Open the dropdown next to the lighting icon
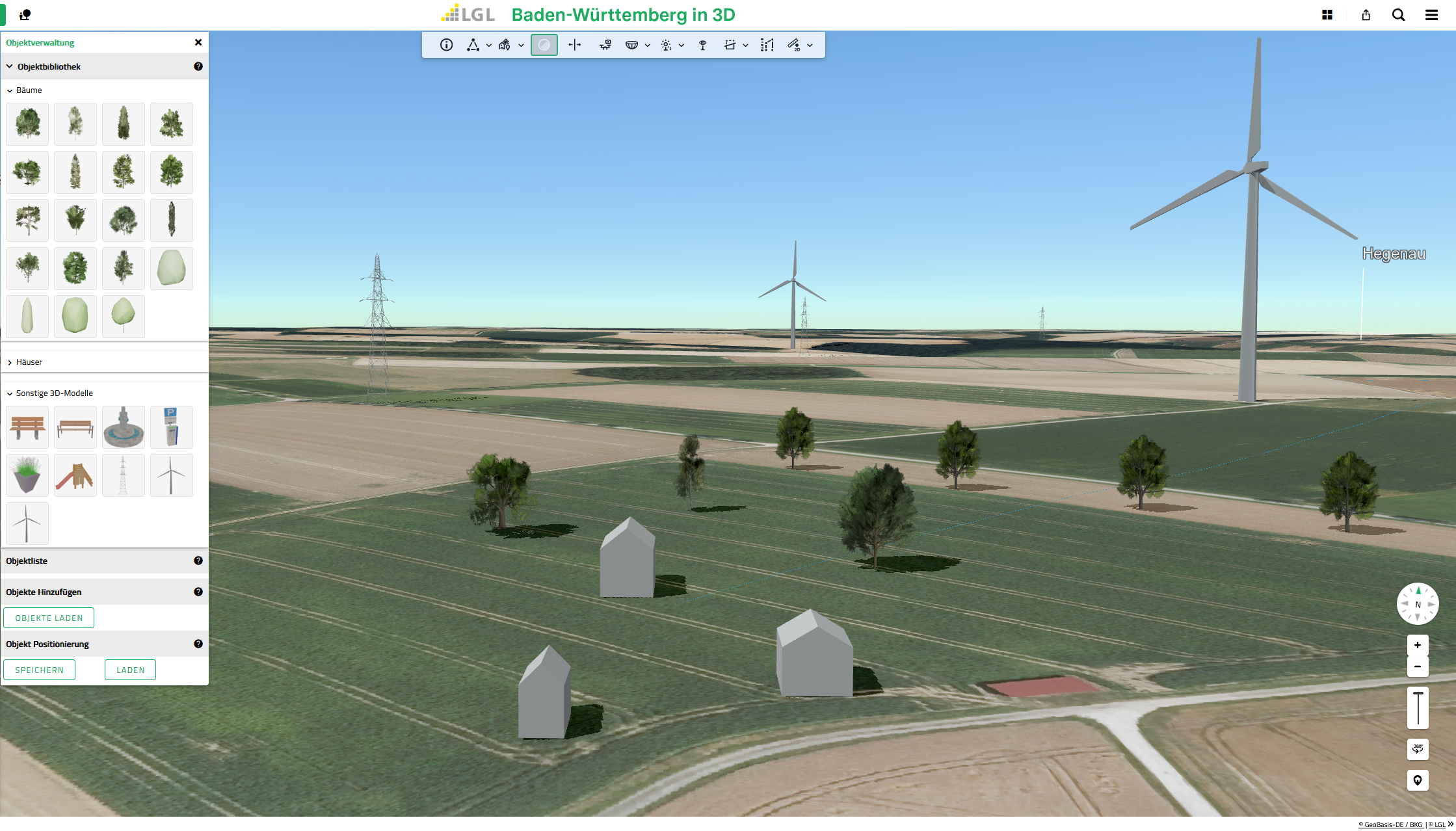1456x831 pixels. 682,44
